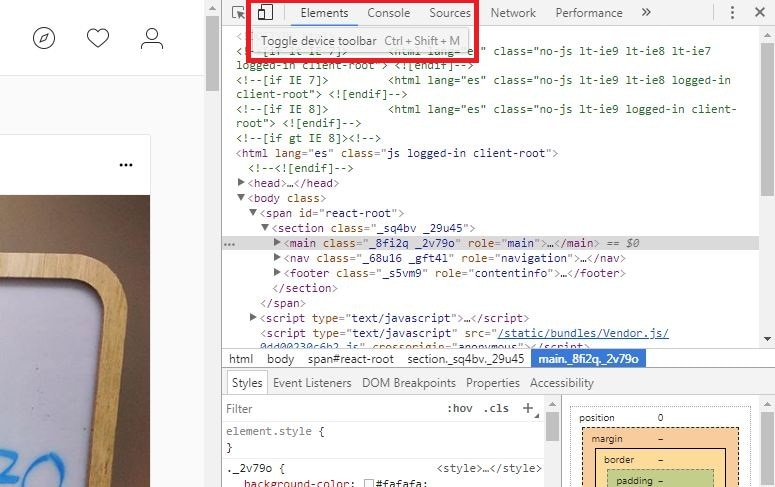The height and width of the screenshot is (487, 775).
Task: Open the DevTools customize three-dot menu
Action: tap(732, 12)
